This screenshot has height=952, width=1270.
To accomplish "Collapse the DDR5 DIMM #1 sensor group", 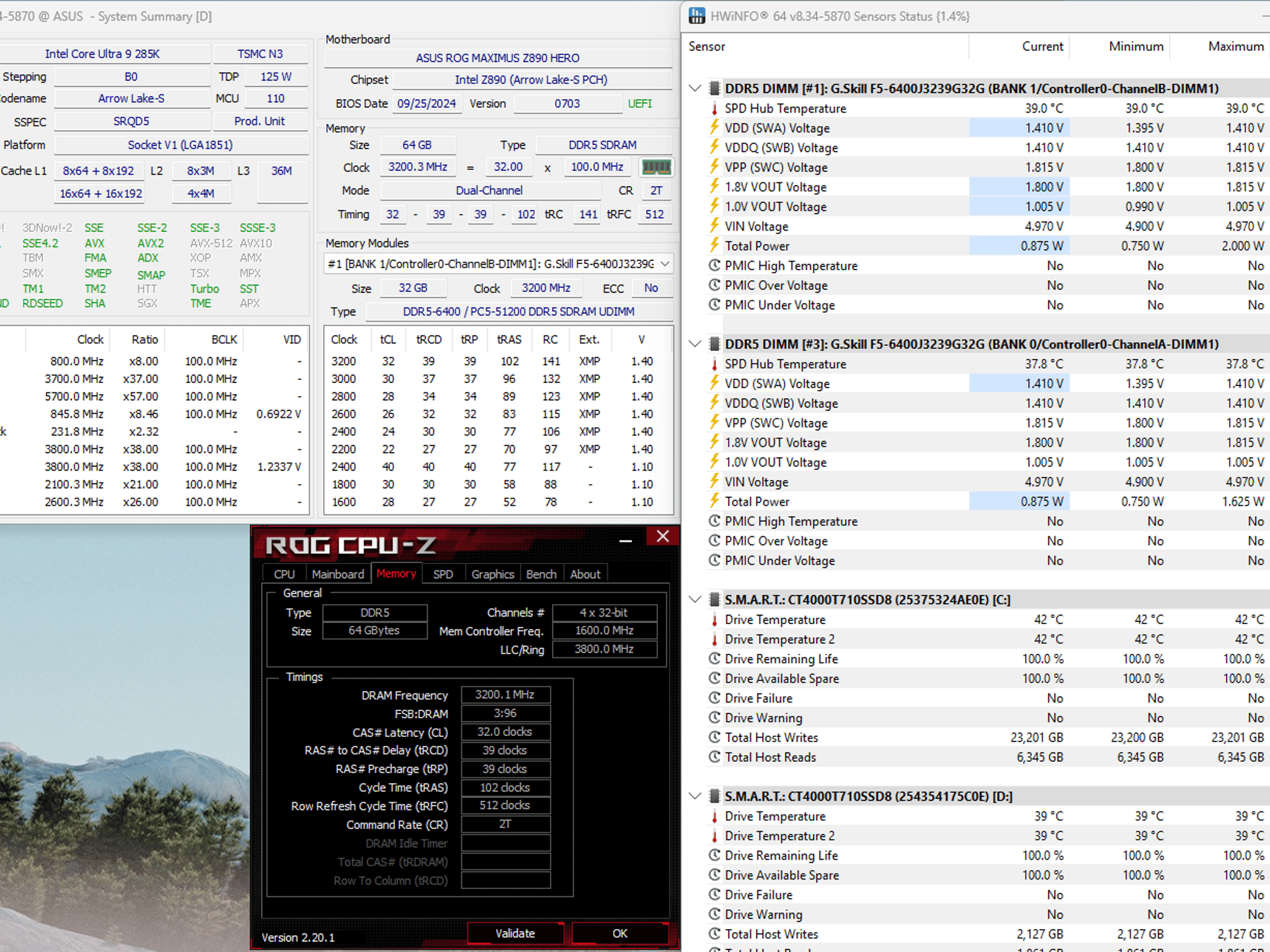I will [695, 89].
